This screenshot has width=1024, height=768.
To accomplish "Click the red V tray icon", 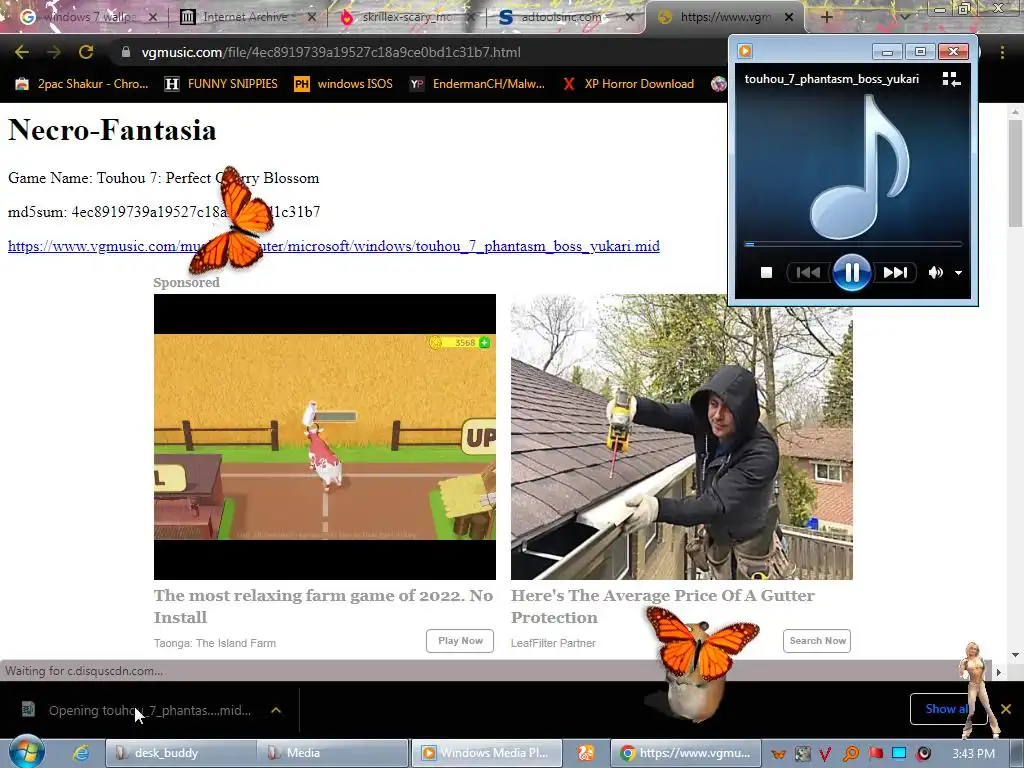I will click(x=825, y=754).
